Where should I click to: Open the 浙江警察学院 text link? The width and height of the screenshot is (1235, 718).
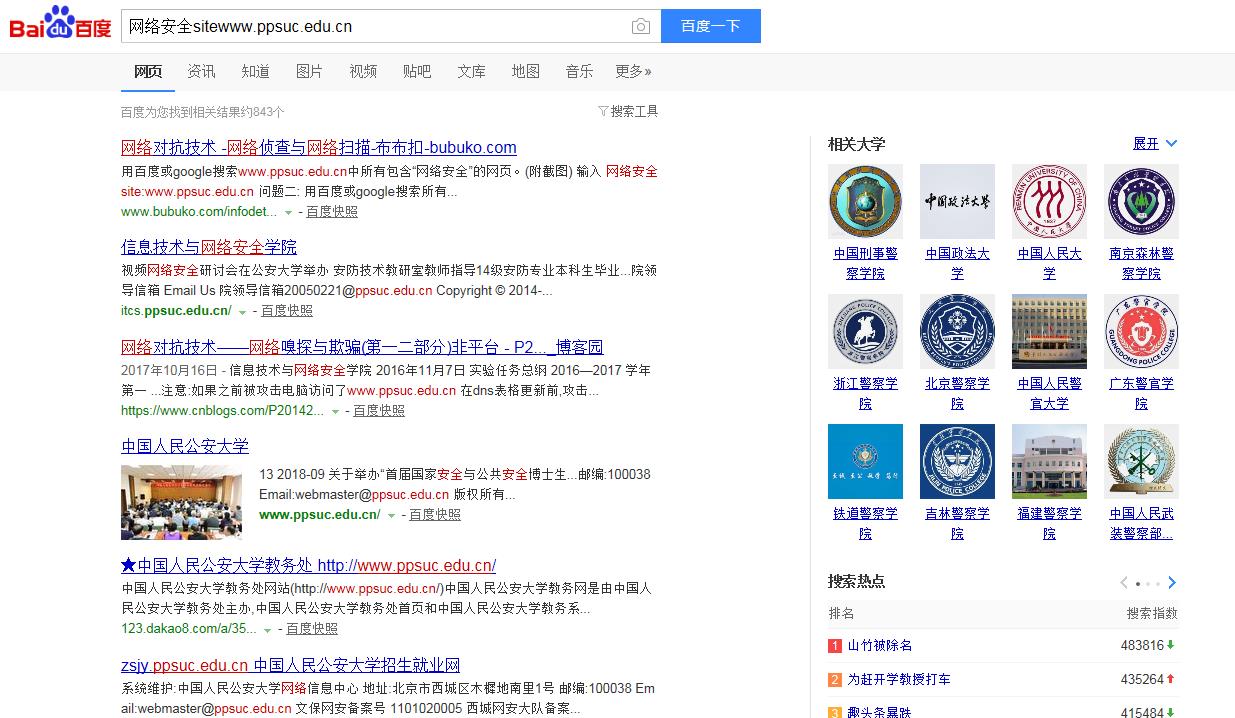coord(865,394)
